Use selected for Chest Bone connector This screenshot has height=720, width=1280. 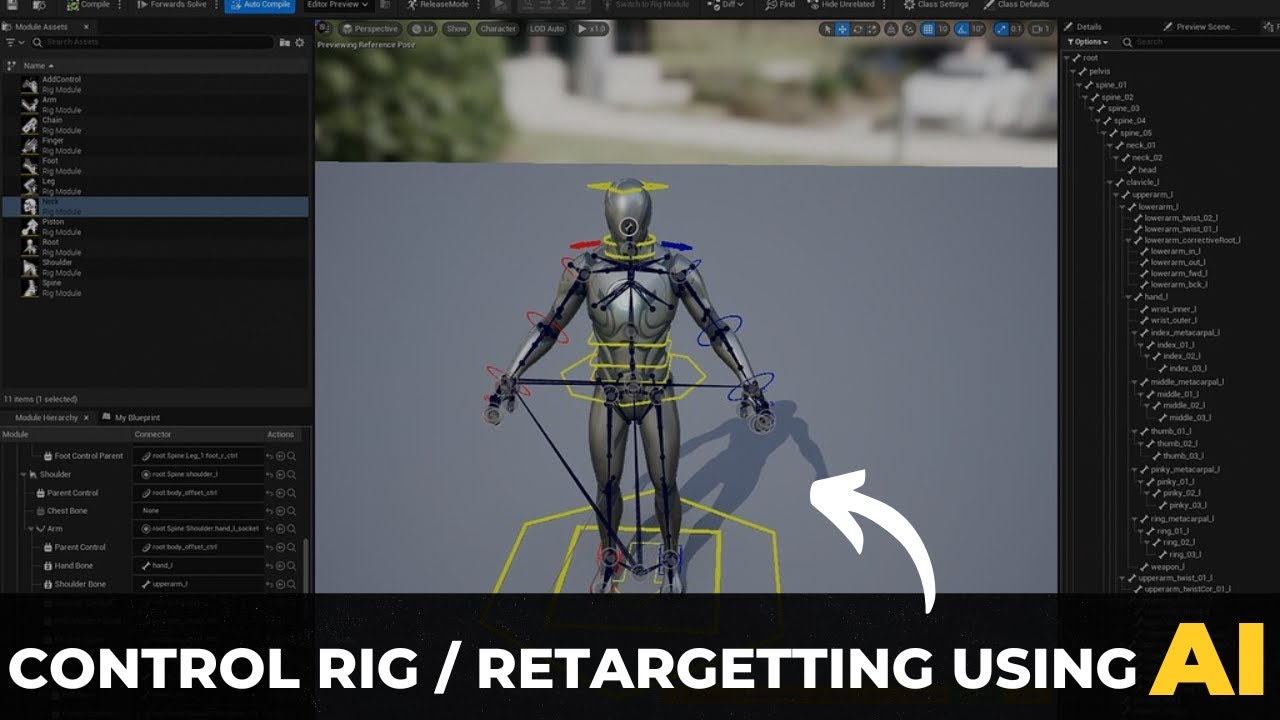pos(281,511)
